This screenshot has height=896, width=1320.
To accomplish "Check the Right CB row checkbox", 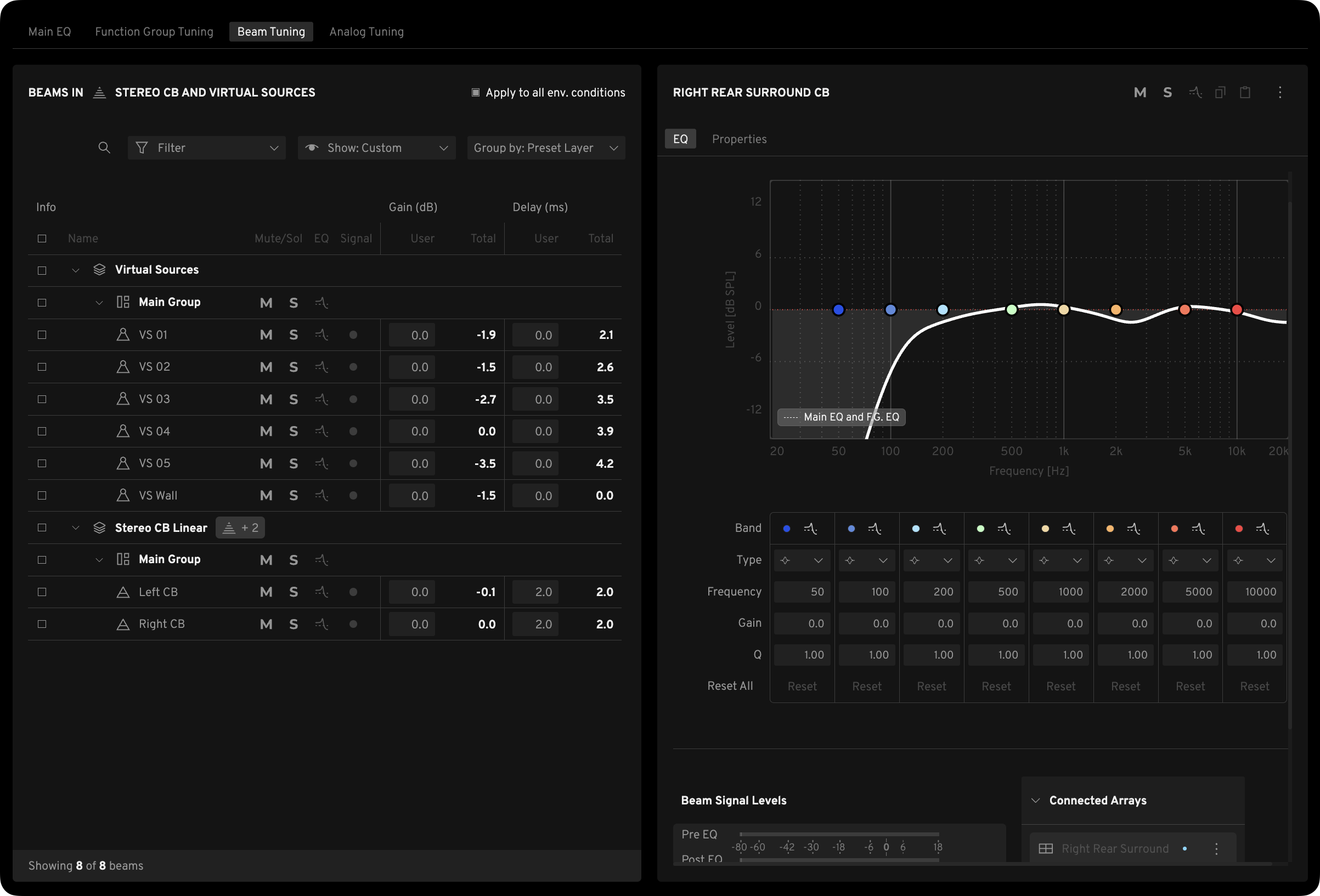I will (42, 624).
